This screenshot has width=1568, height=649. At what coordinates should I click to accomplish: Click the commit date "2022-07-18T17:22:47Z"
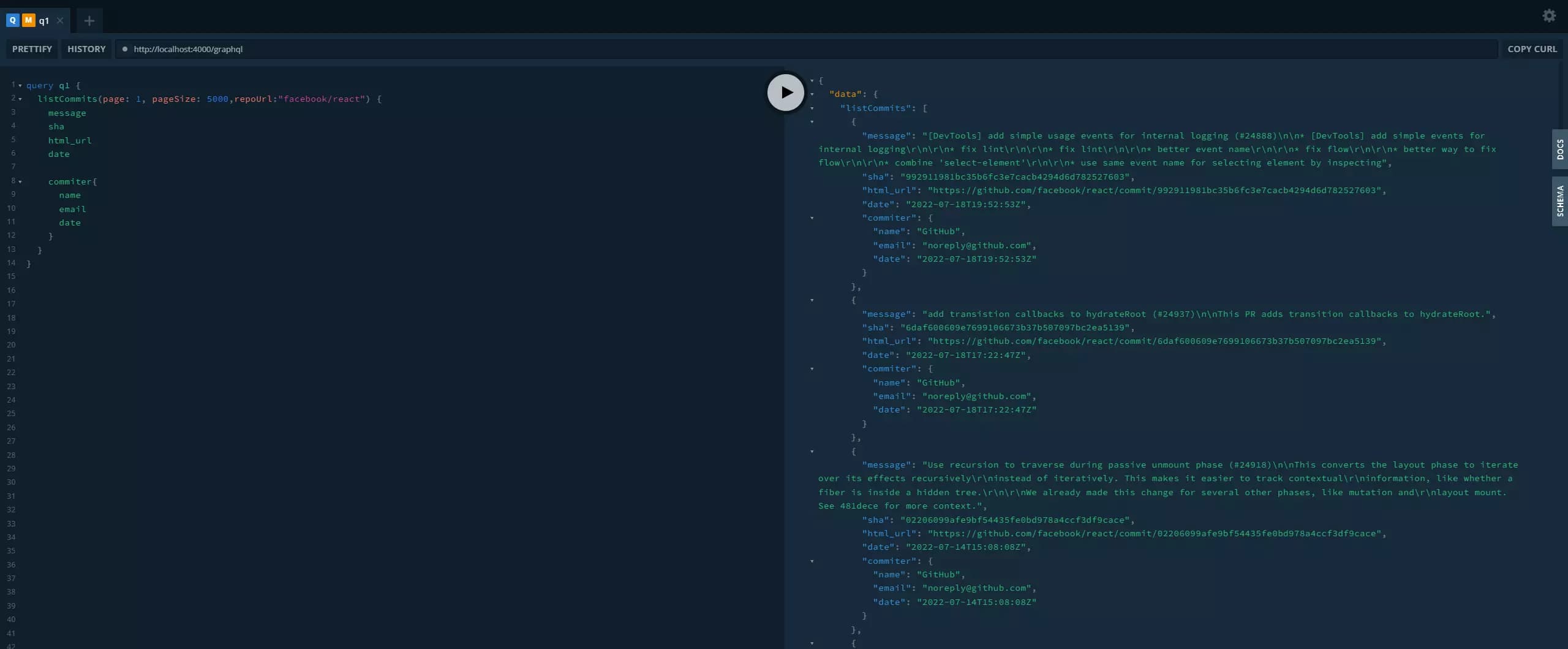[x=966, y=355]
